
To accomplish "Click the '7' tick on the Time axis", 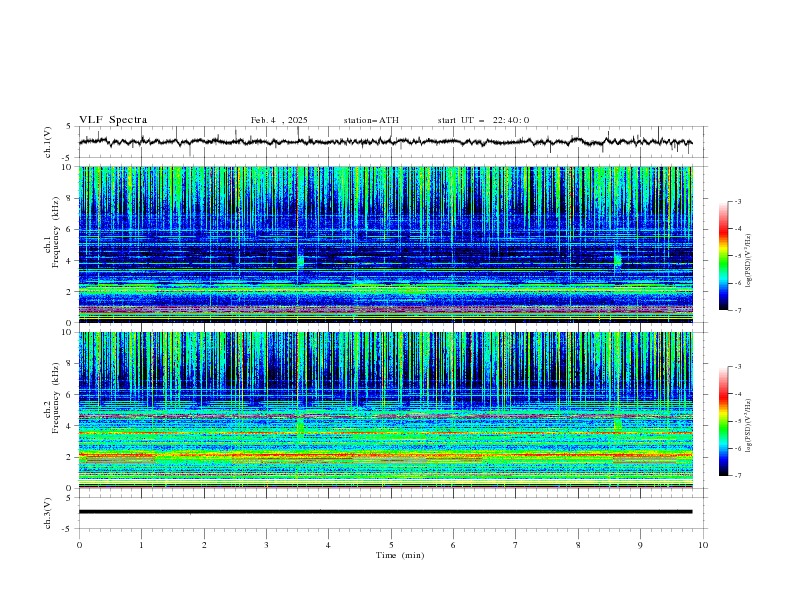I will (x=516, y=545).
